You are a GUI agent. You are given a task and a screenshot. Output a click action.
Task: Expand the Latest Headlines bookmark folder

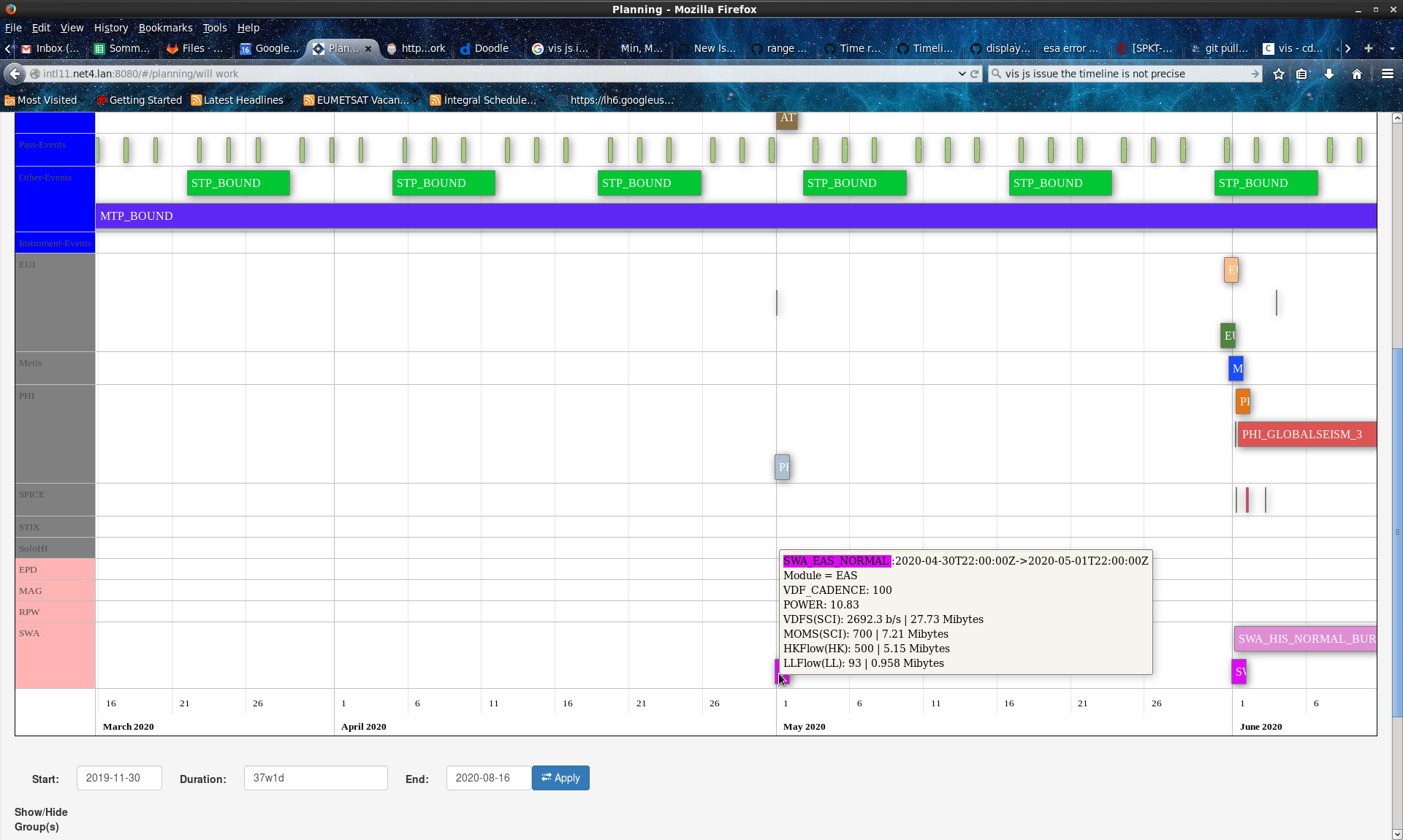[x=237, y=100]
